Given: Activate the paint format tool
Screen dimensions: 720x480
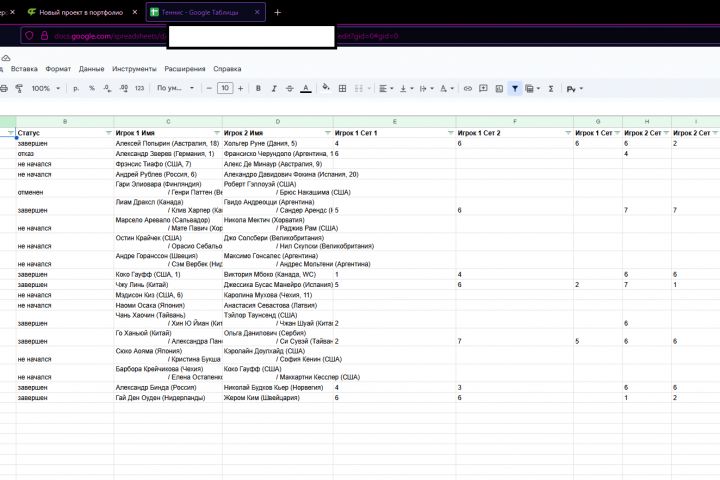Looking at the screenshot, I should [x=19, y=89].
